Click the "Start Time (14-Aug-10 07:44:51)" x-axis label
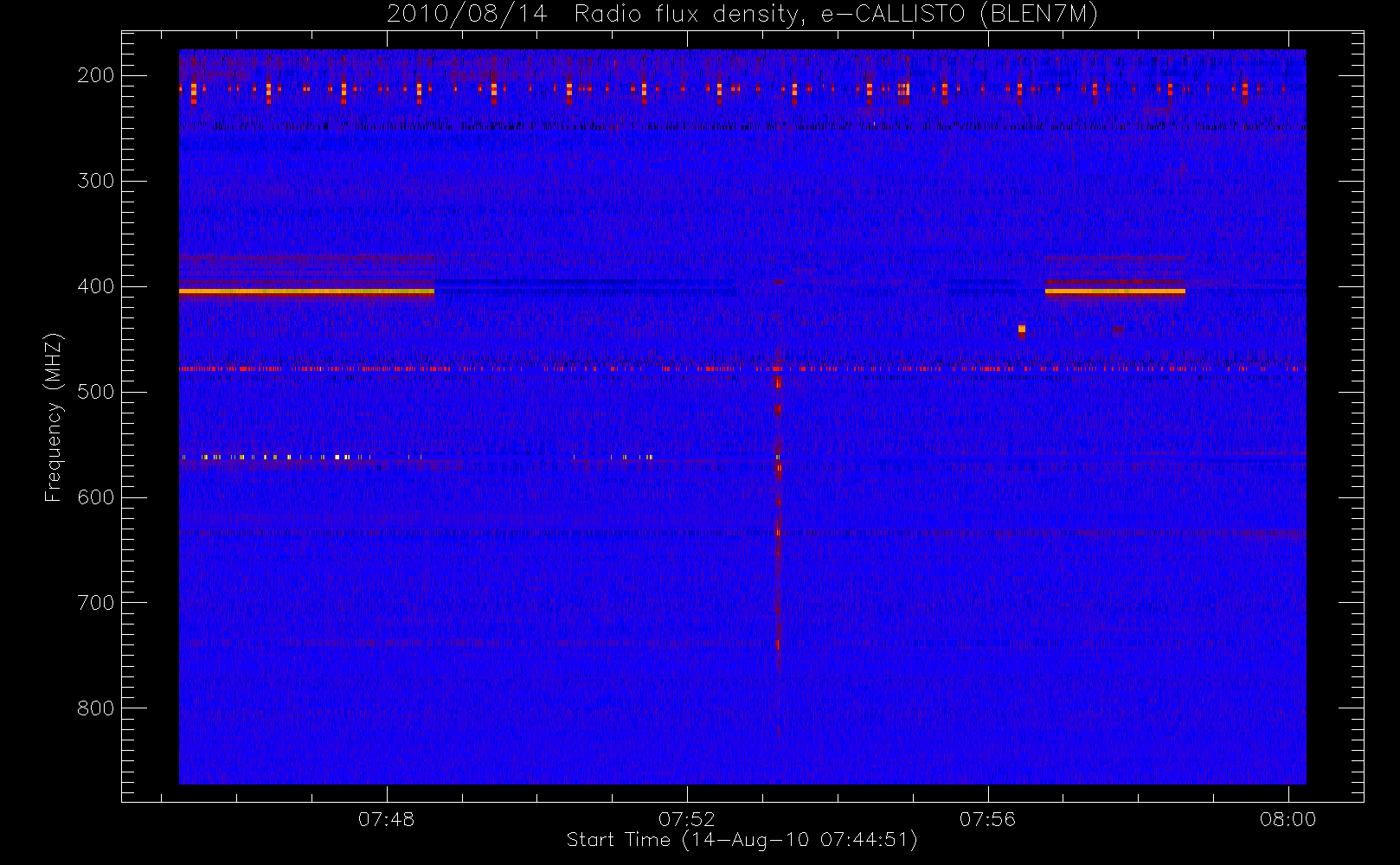 pyautogui.click(x=742, y=840)
